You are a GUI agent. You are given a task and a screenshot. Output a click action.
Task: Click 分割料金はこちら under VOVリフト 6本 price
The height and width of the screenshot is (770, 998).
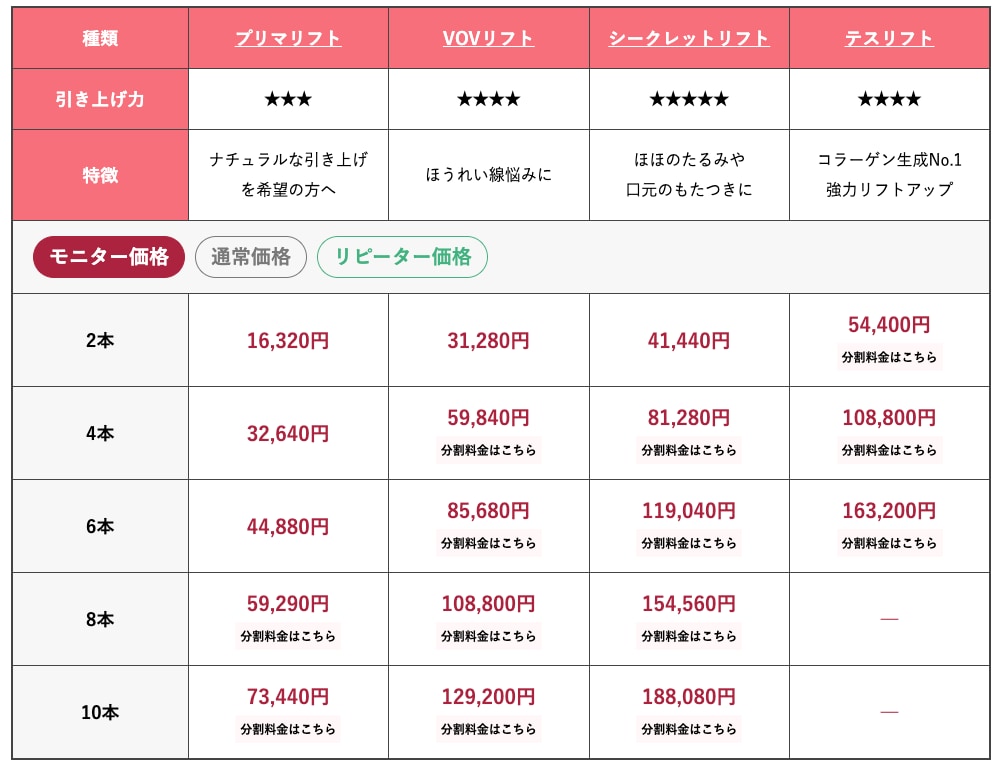(488, 543)
